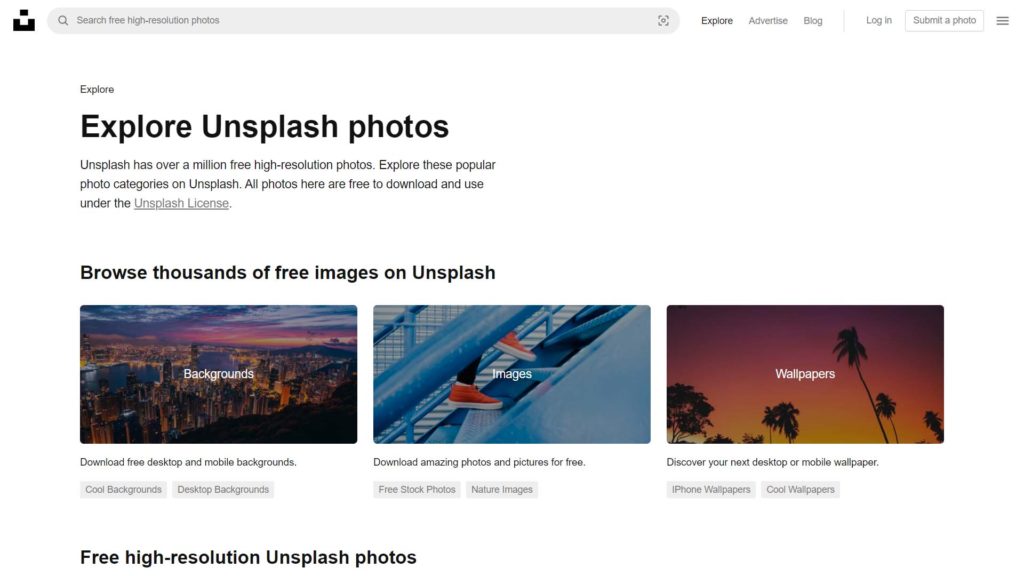Click the "Explore Unsplash photos" heading

tap(264, 127)
